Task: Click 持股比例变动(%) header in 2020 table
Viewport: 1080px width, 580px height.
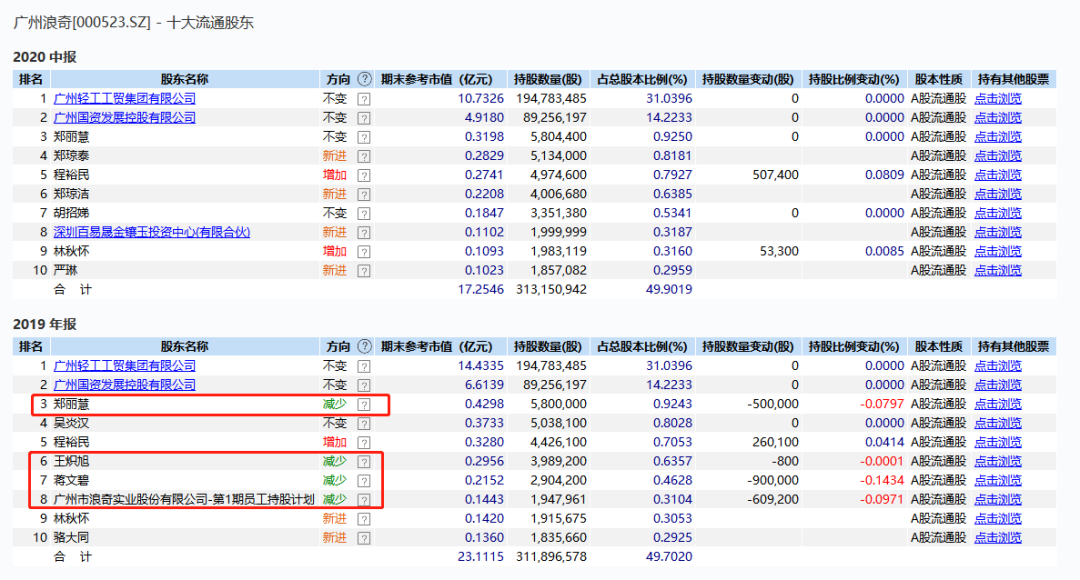Action: coord(854,79)
